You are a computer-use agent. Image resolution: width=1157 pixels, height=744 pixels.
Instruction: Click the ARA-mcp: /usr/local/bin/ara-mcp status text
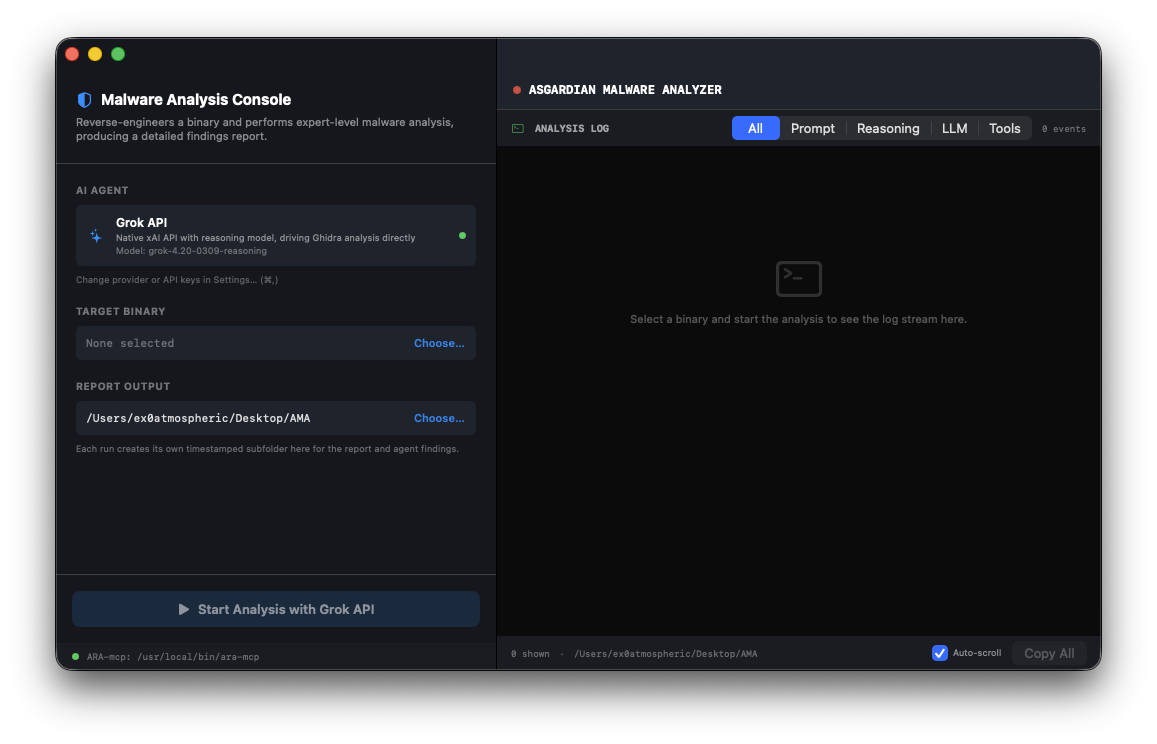tap(173, 657)
